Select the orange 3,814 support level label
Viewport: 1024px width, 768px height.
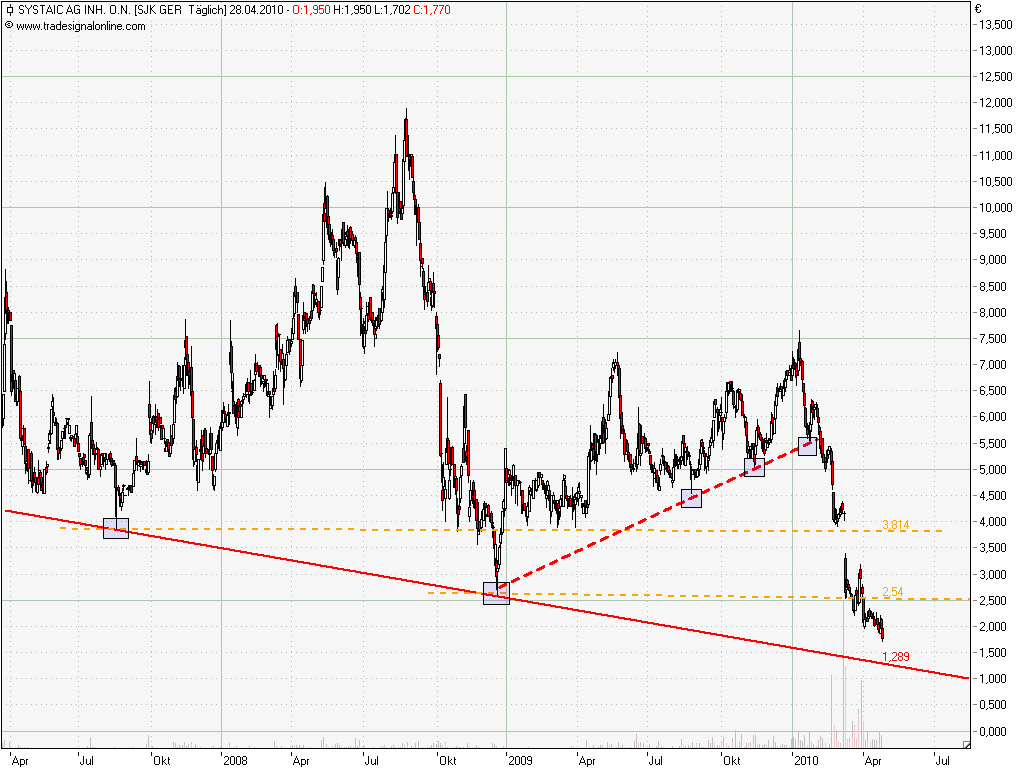point(895,524)
